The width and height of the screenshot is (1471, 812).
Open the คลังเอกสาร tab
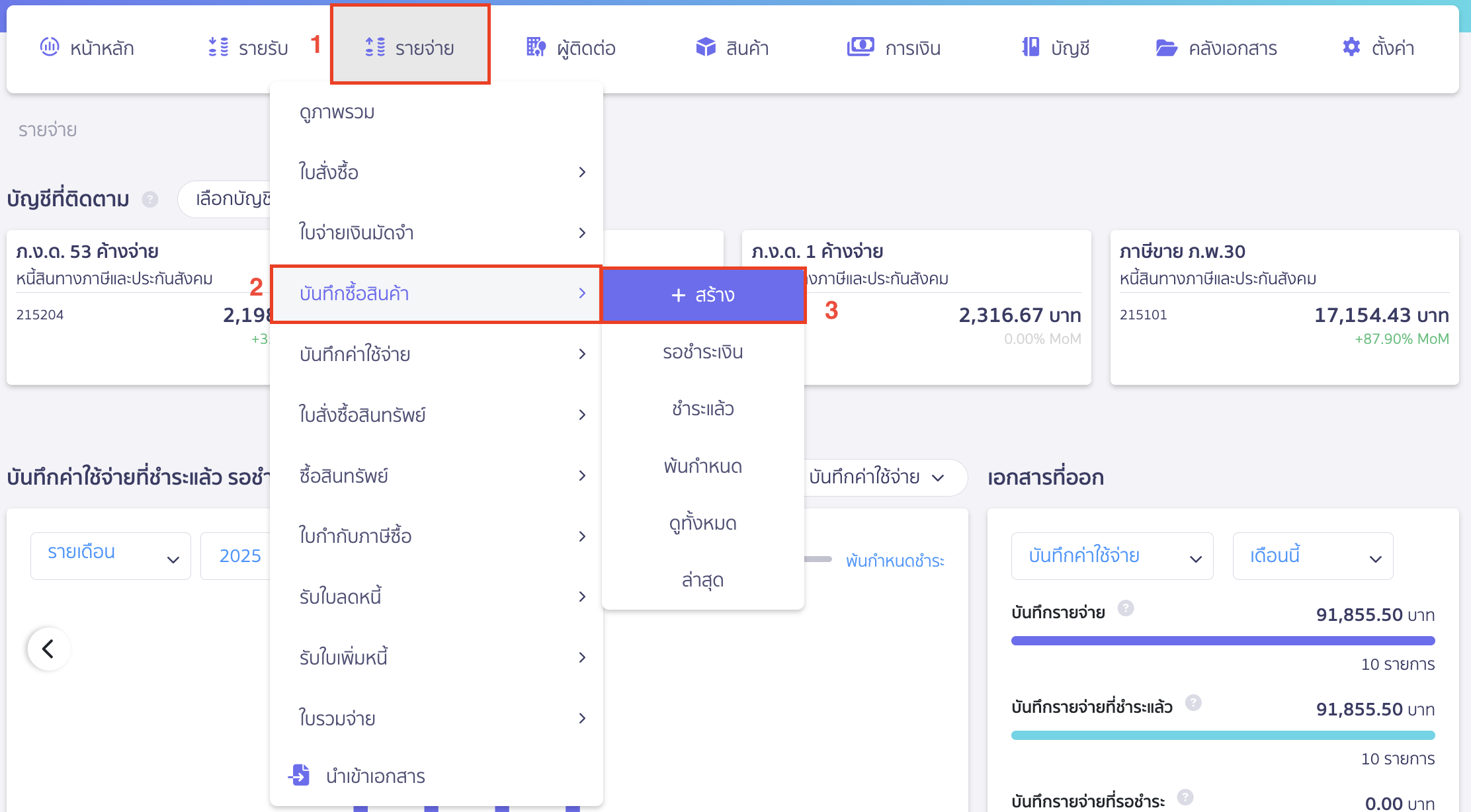1216,48
